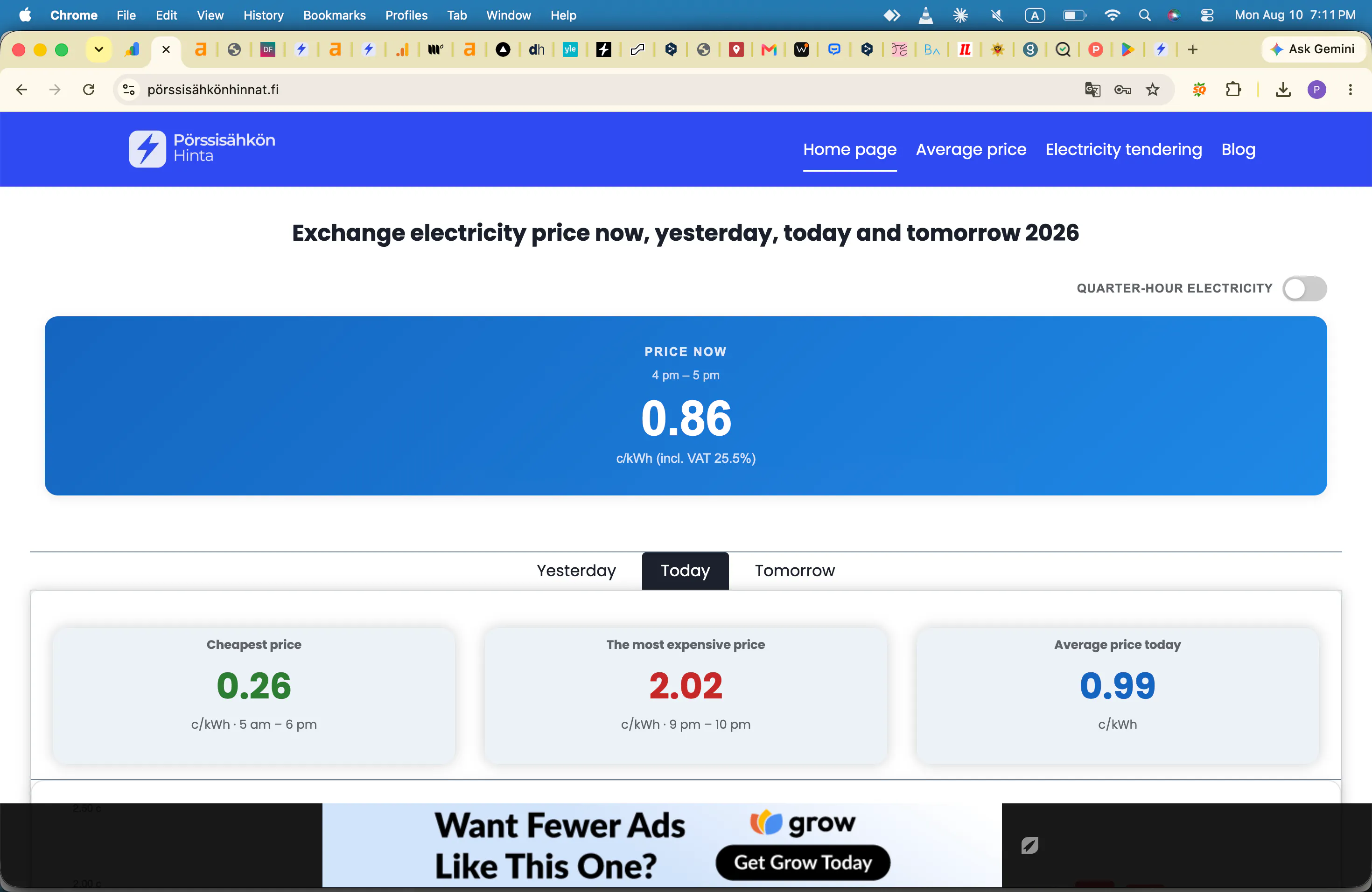Open a new tab with the plus button
Image resolution: width=1372 pixels, height=892 pixels.
[1193, 49]
